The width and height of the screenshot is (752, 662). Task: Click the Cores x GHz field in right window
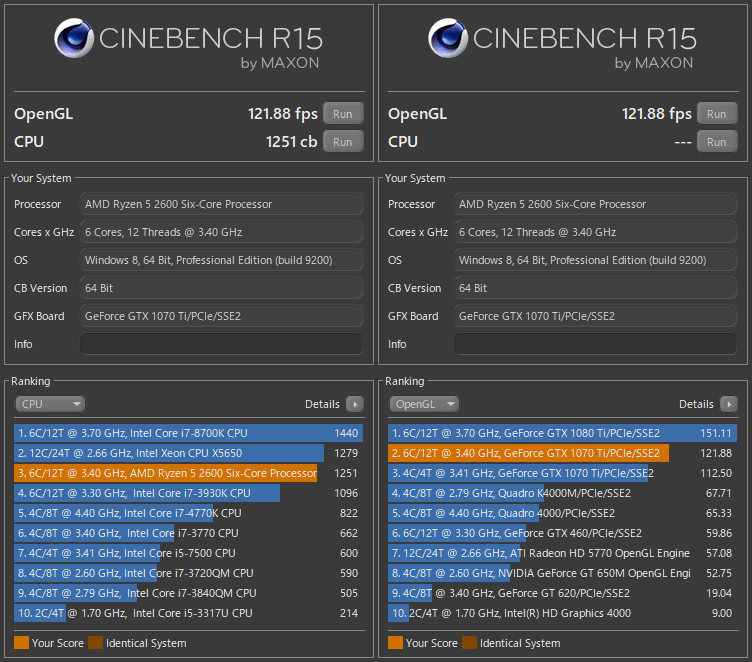[595, 232]
